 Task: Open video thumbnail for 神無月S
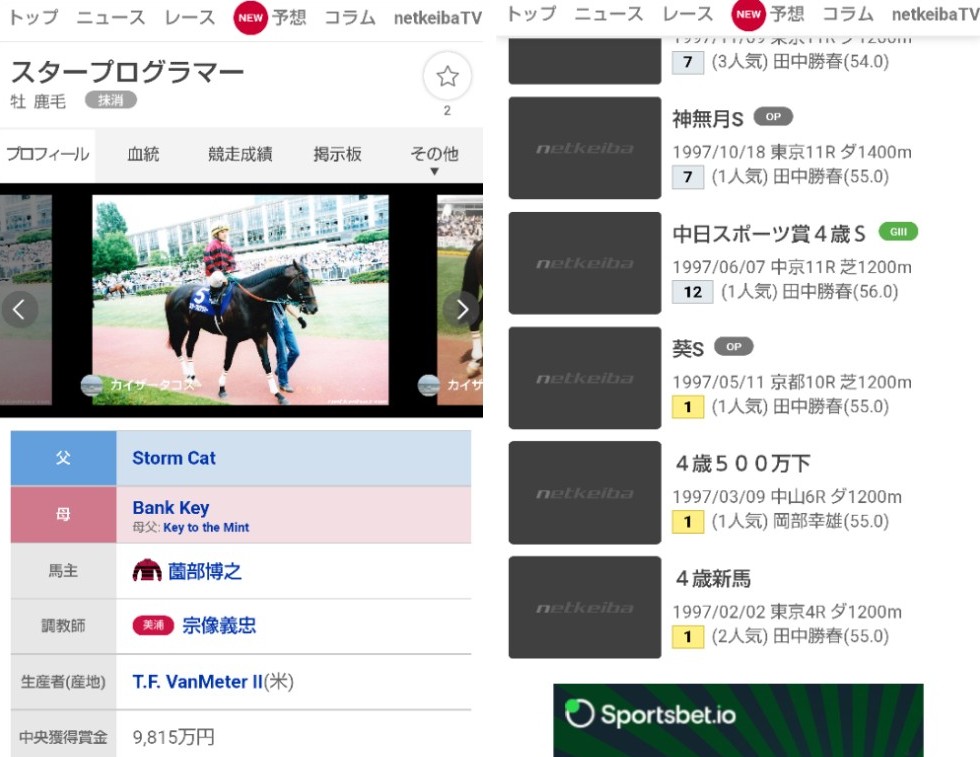pyautogui.click(x=584, y=148)
